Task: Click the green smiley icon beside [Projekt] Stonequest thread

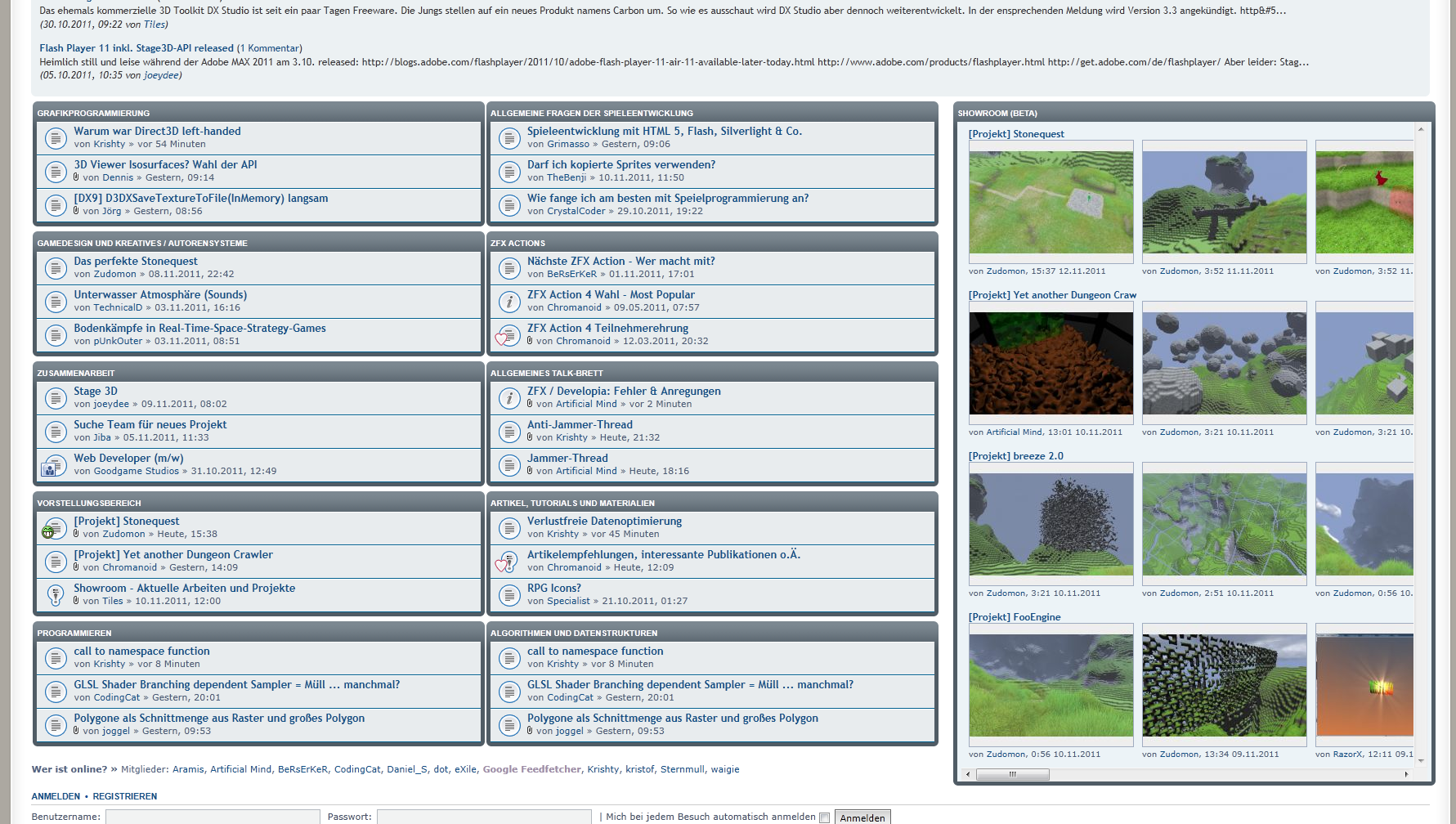Action: click(48, 532)
